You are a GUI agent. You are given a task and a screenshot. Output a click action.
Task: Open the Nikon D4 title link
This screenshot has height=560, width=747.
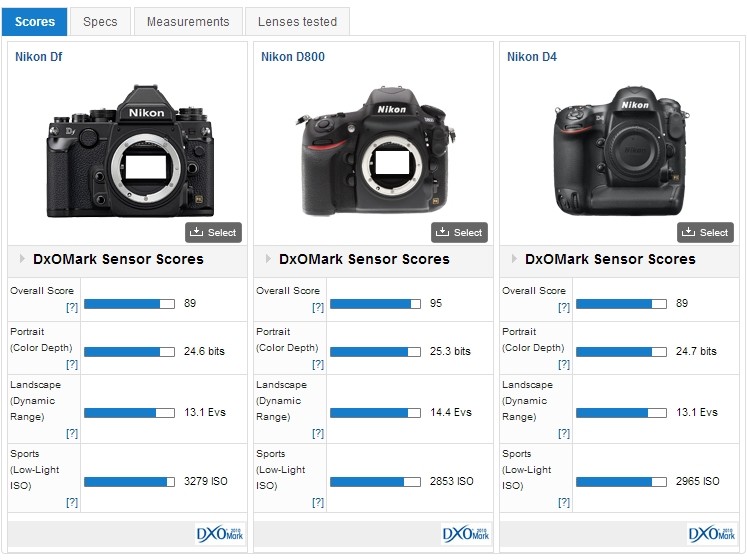531,57
